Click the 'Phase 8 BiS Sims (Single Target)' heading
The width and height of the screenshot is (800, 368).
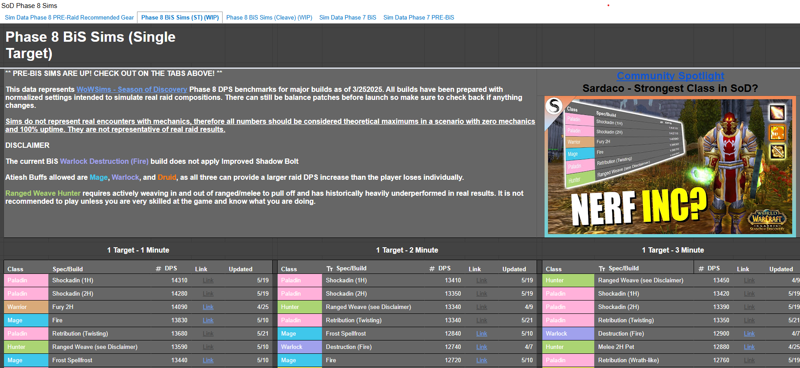90,45
